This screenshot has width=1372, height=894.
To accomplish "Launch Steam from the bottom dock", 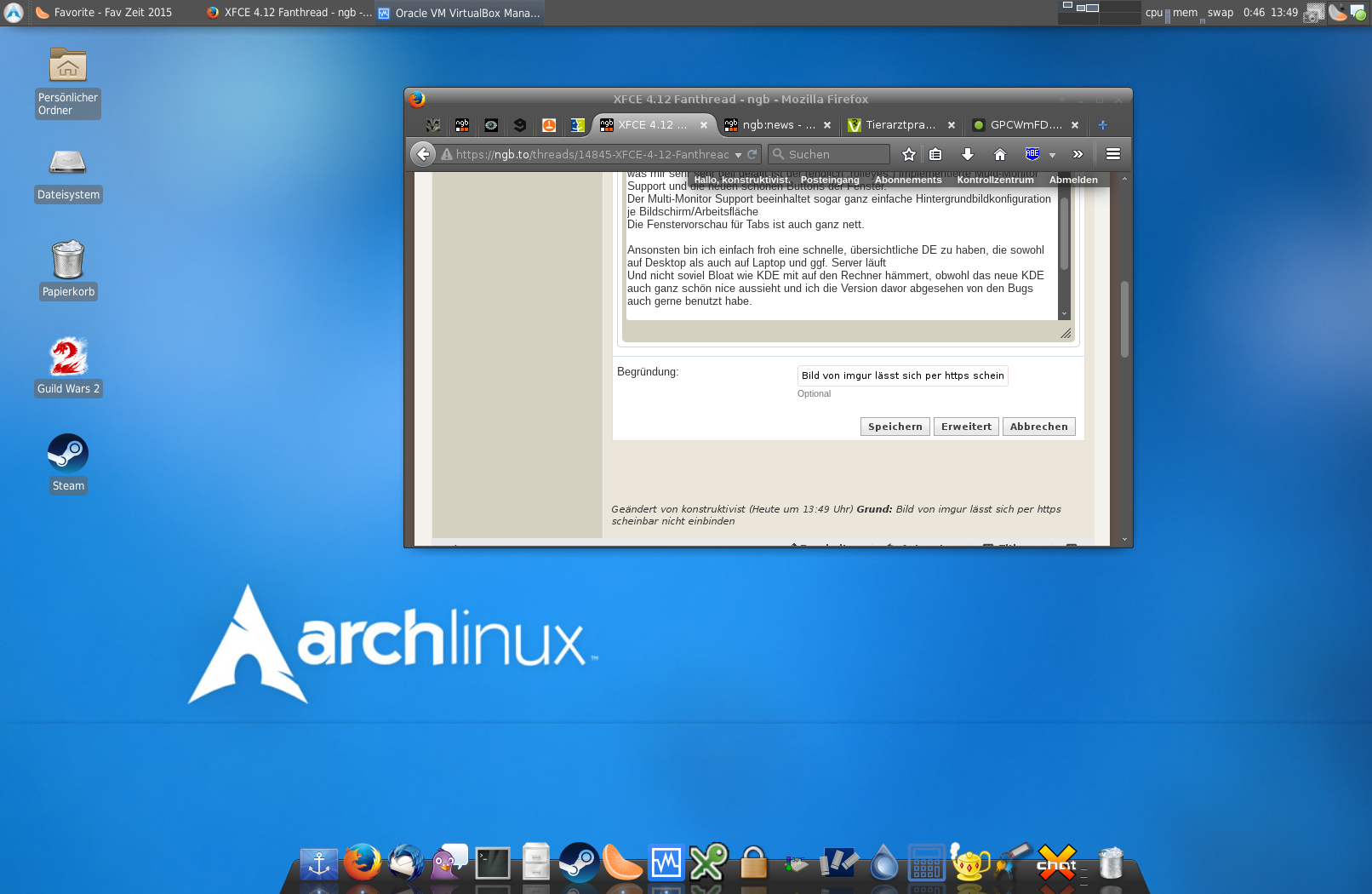I will click(579, 862).
